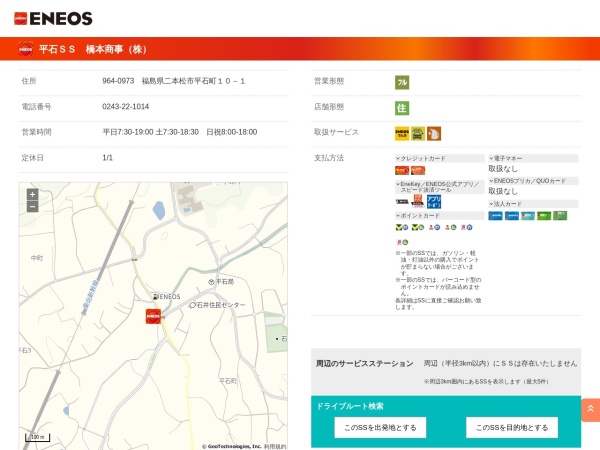Click the 石井住民センター label on the map
The width and height of the screenshot is (600, 450).
point(221,305)
